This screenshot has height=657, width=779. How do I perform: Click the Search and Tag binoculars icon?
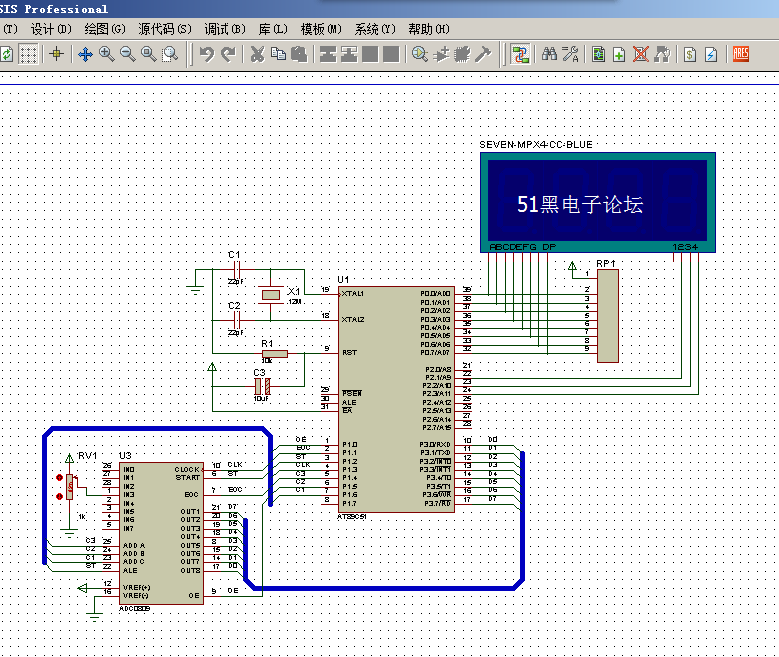click(549, 54)
